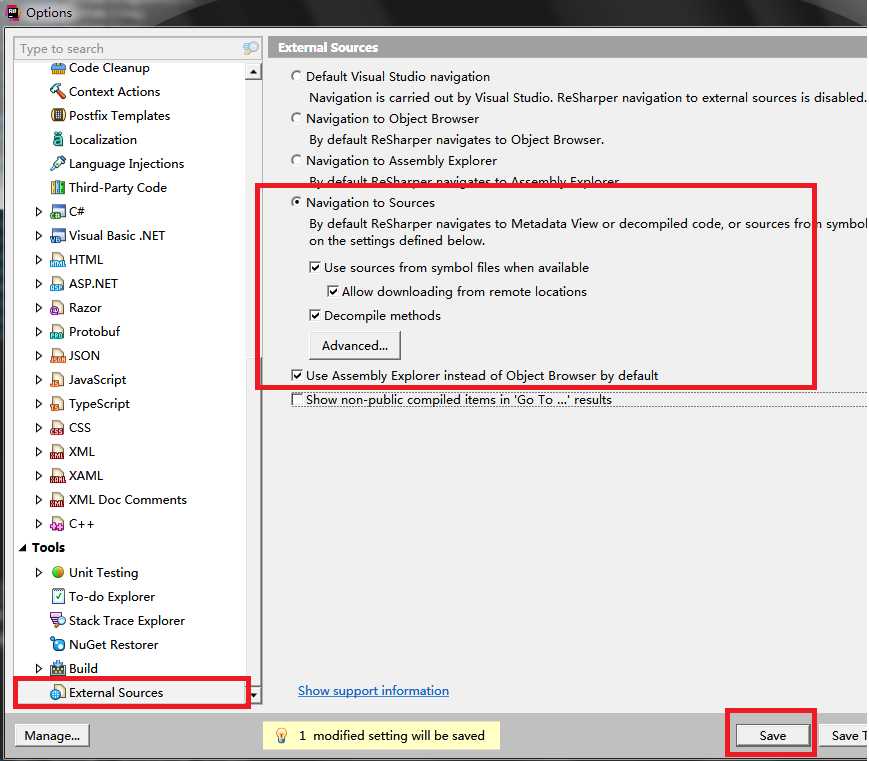869x761 pixels.
Task: Expand the Razor tree node
Action: pyautogui.click(x=38, y=308)
